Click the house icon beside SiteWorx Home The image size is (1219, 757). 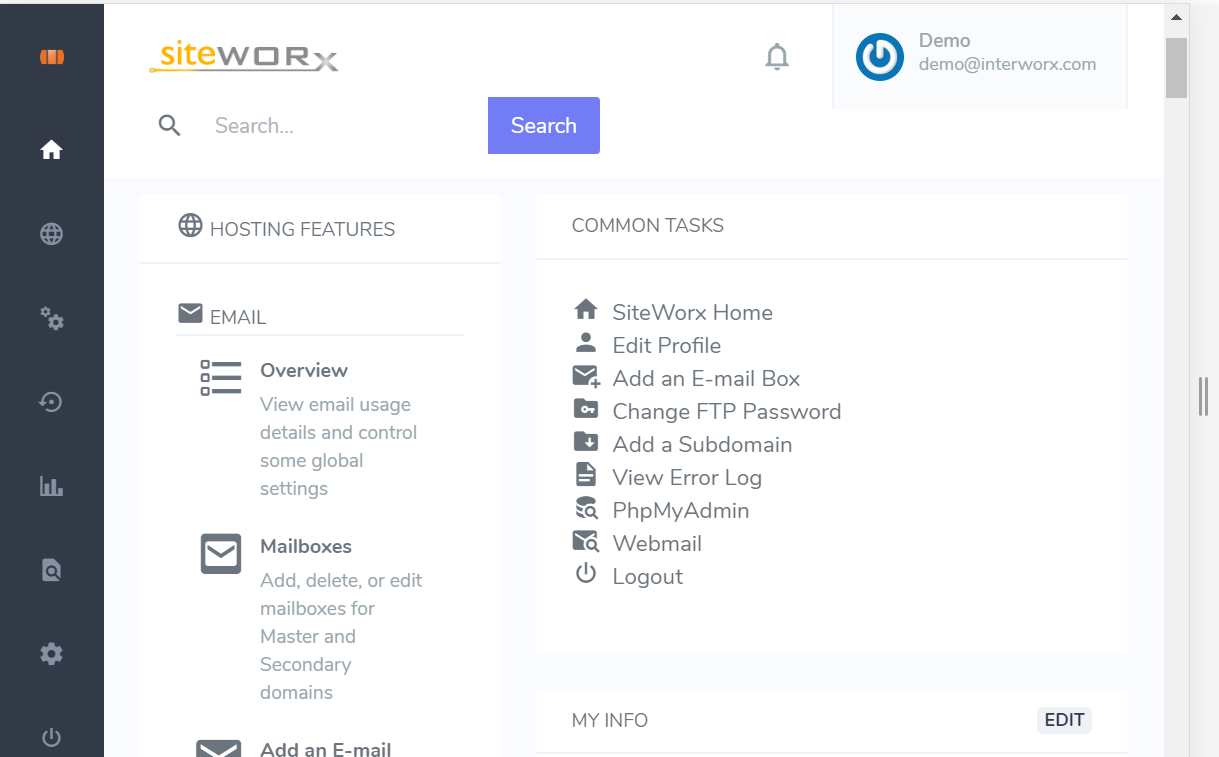586,310
